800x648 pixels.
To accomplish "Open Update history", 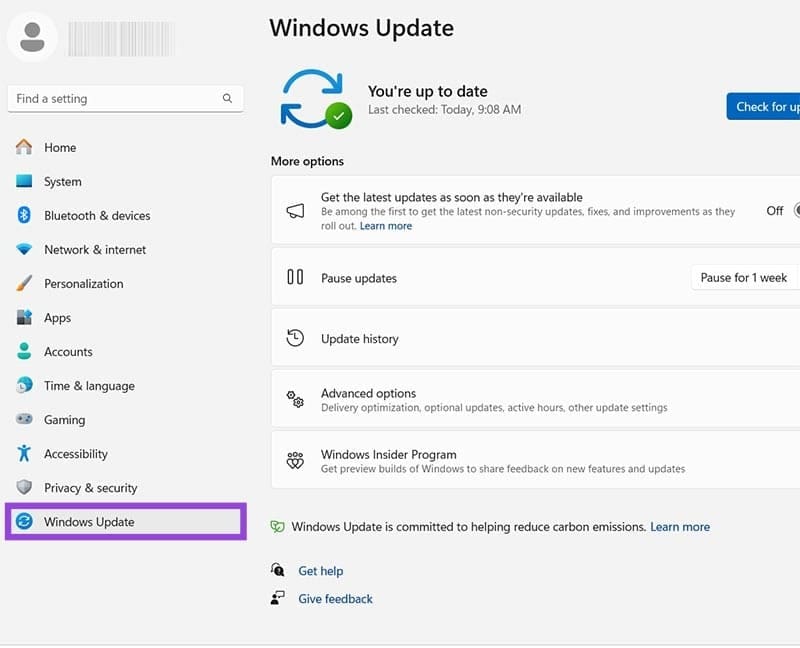I will [x=536, y=338].
